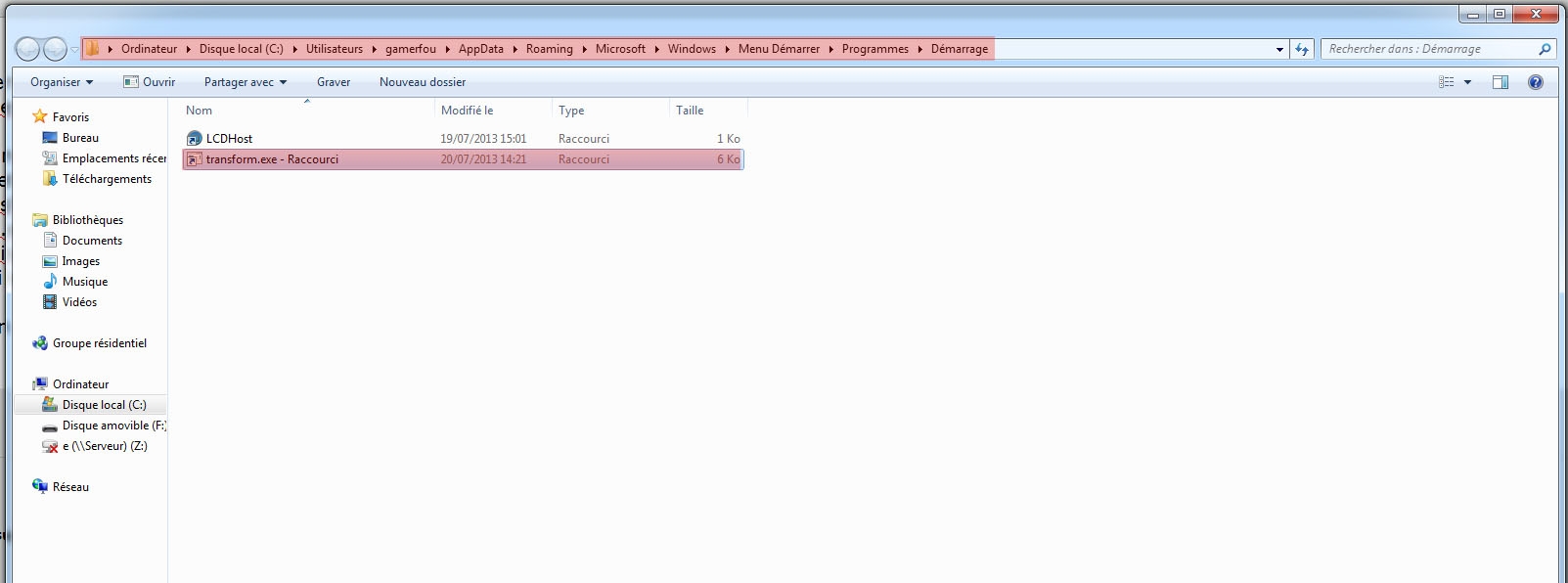Click Graver in the toolbar

pos(333,82)
